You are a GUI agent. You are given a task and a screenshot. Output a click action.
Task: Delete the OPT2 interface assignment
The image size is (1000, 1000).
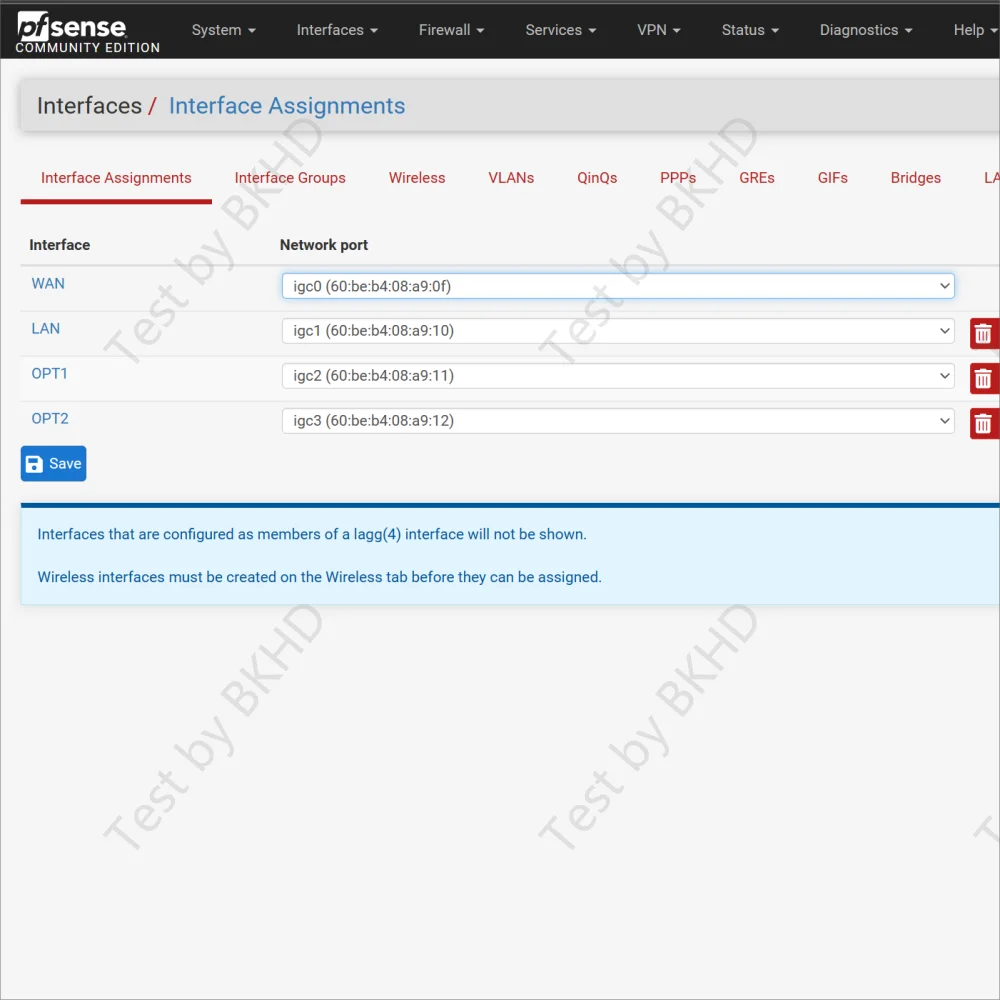coord(983,423)
